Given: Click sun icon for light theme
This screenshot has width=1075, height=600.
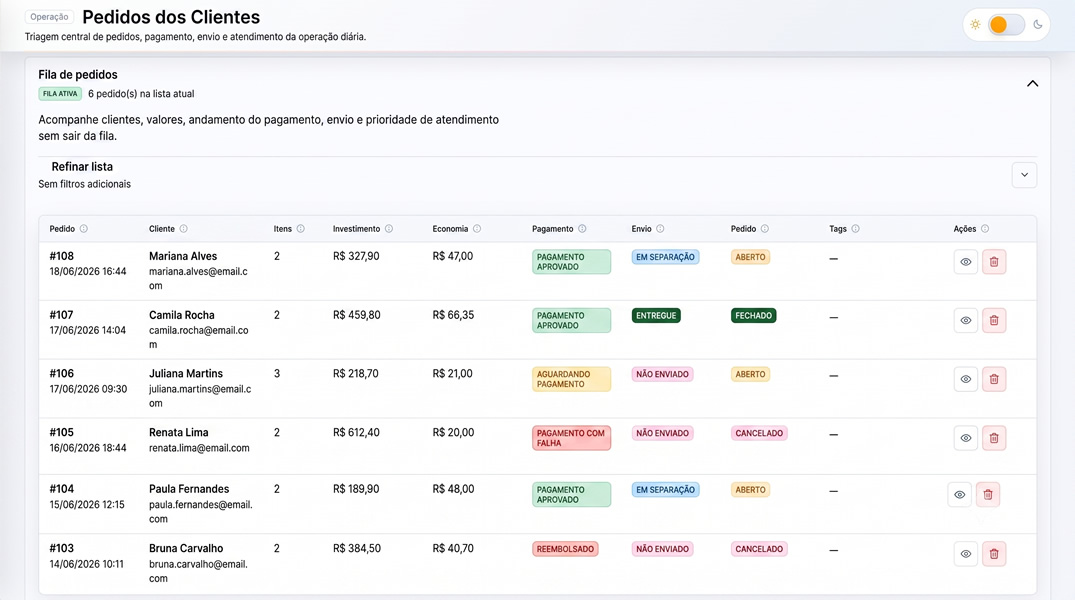Looking at the screenshot, I should 975,25.
